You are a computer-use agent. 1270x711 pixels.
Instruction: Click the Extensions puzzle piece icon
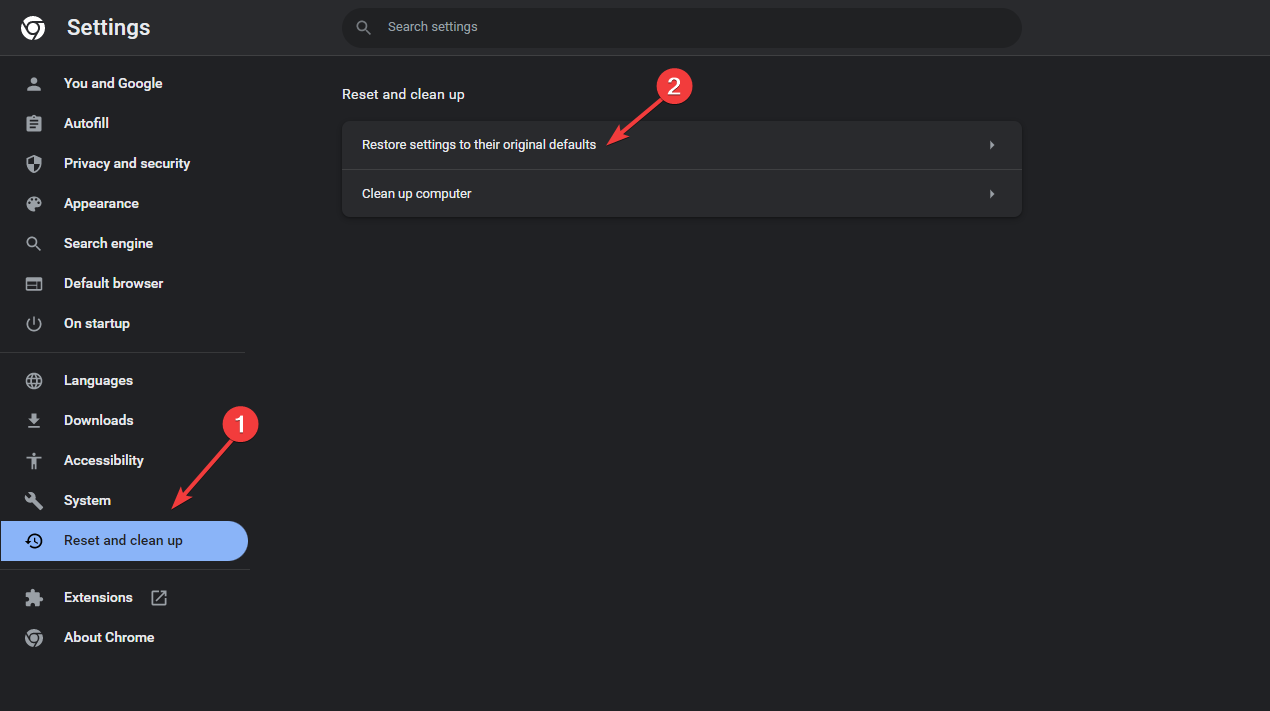pyautogui.click(x=34, y=597)
